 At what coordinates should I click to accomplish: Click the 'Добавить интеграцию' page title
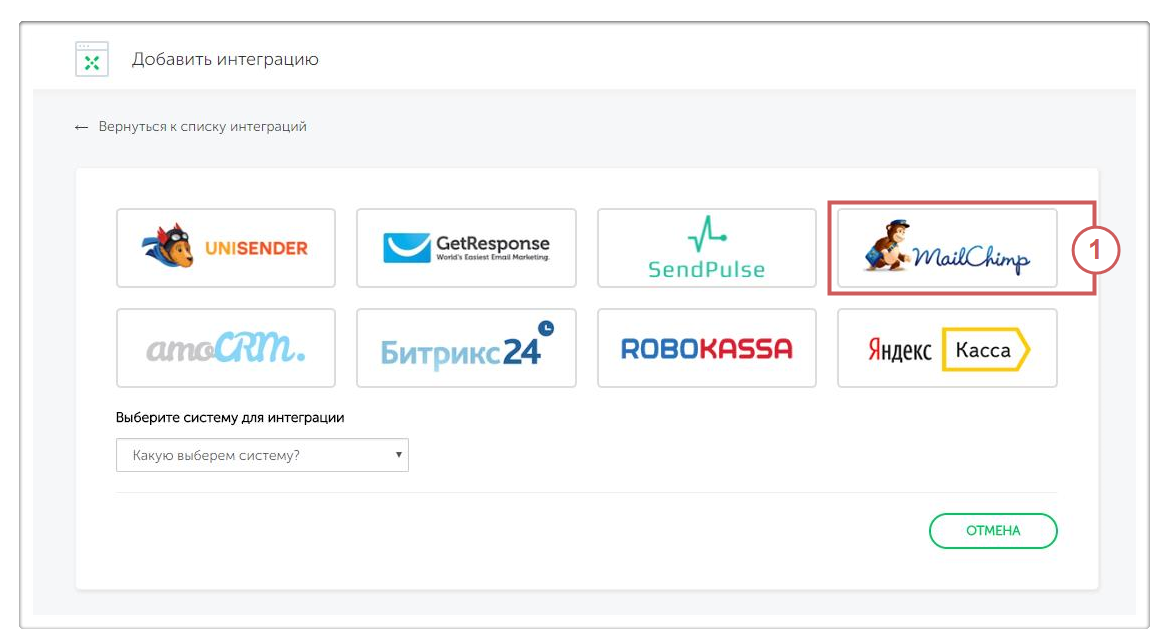pos(225,60)
